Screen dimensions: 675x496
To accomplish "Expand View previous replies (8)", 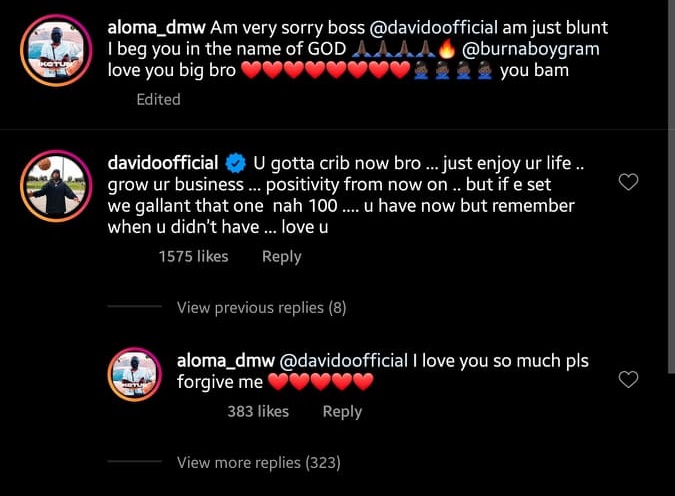I will [261, 307].
